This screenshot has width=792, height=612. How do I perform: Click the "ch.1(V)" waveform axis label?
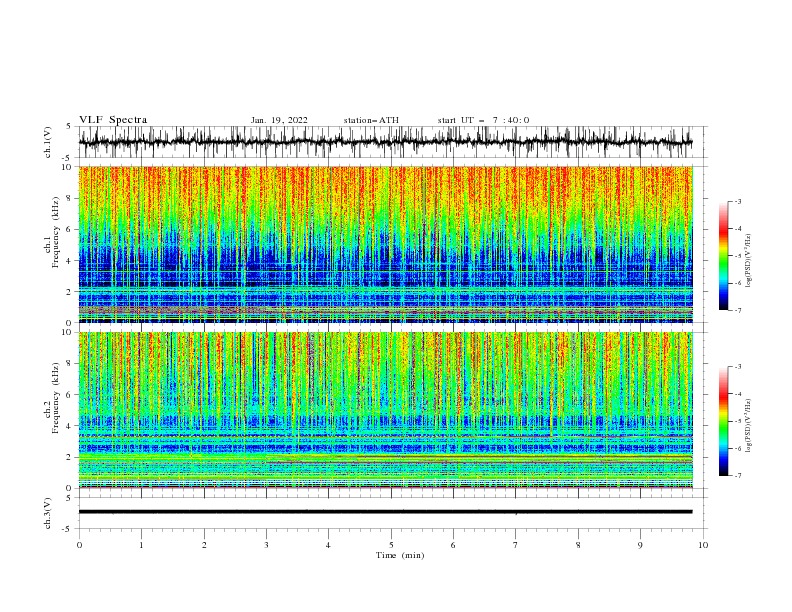pos(48,142)
